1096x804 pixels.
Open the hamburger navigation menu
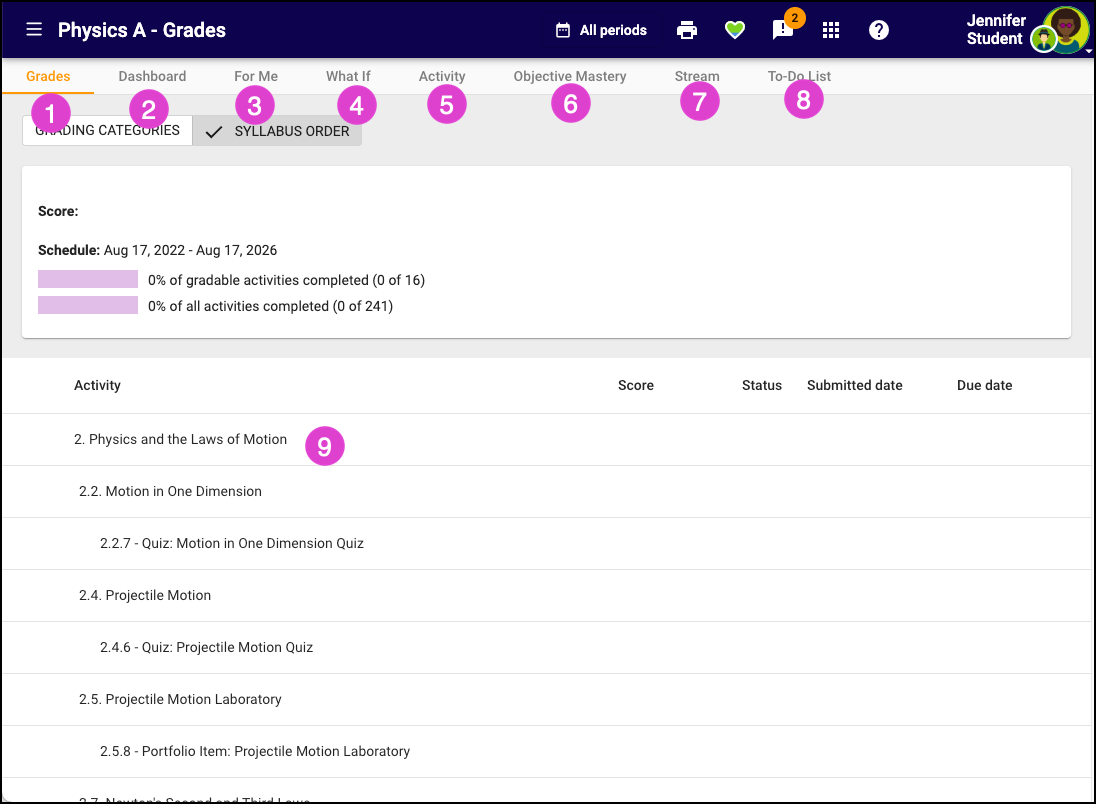tap(34, 29)
